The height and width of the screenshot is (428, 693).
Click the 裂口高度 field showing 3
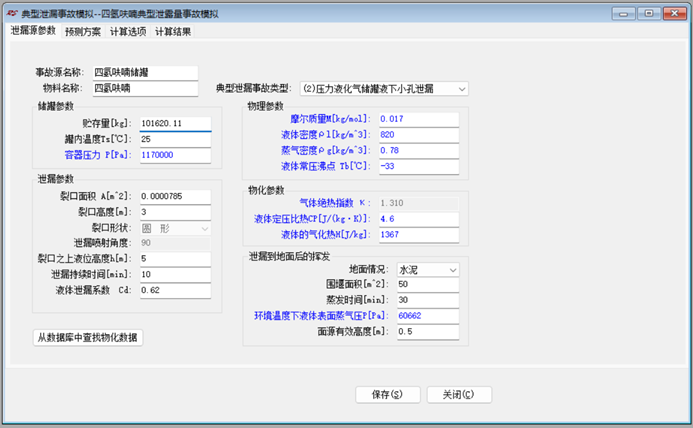(x=175, y=212)
